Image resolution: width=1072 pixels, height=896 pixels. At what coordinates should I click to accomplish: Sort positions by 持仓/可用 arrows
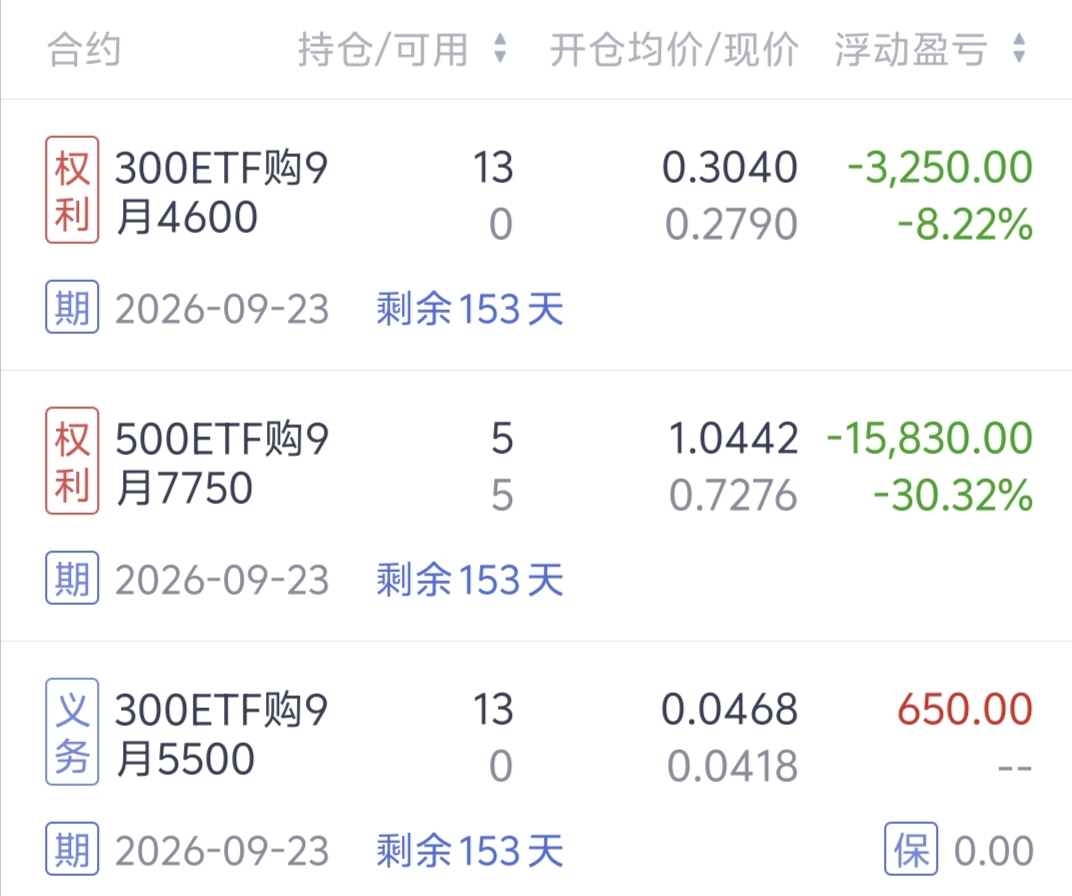coord(500,49)
